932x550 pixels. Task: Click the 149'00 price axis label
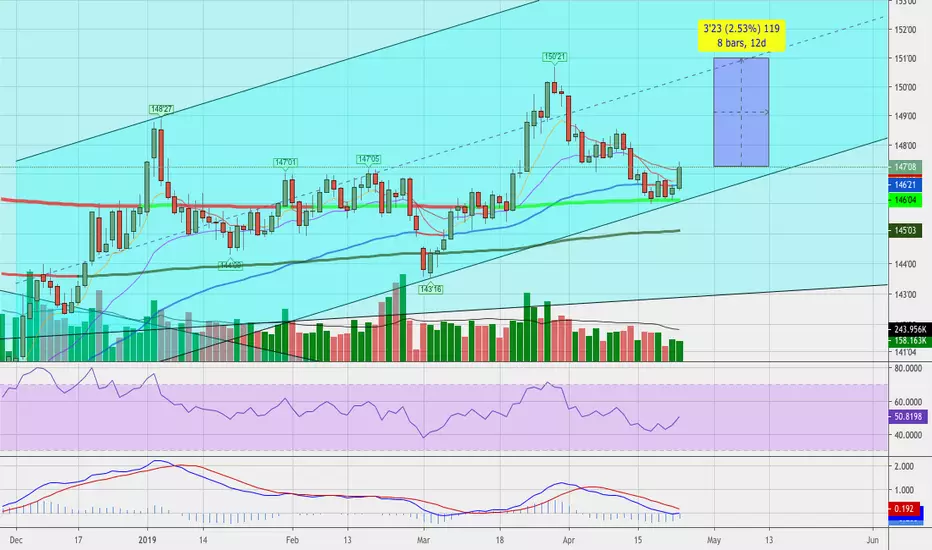point(905,116)
